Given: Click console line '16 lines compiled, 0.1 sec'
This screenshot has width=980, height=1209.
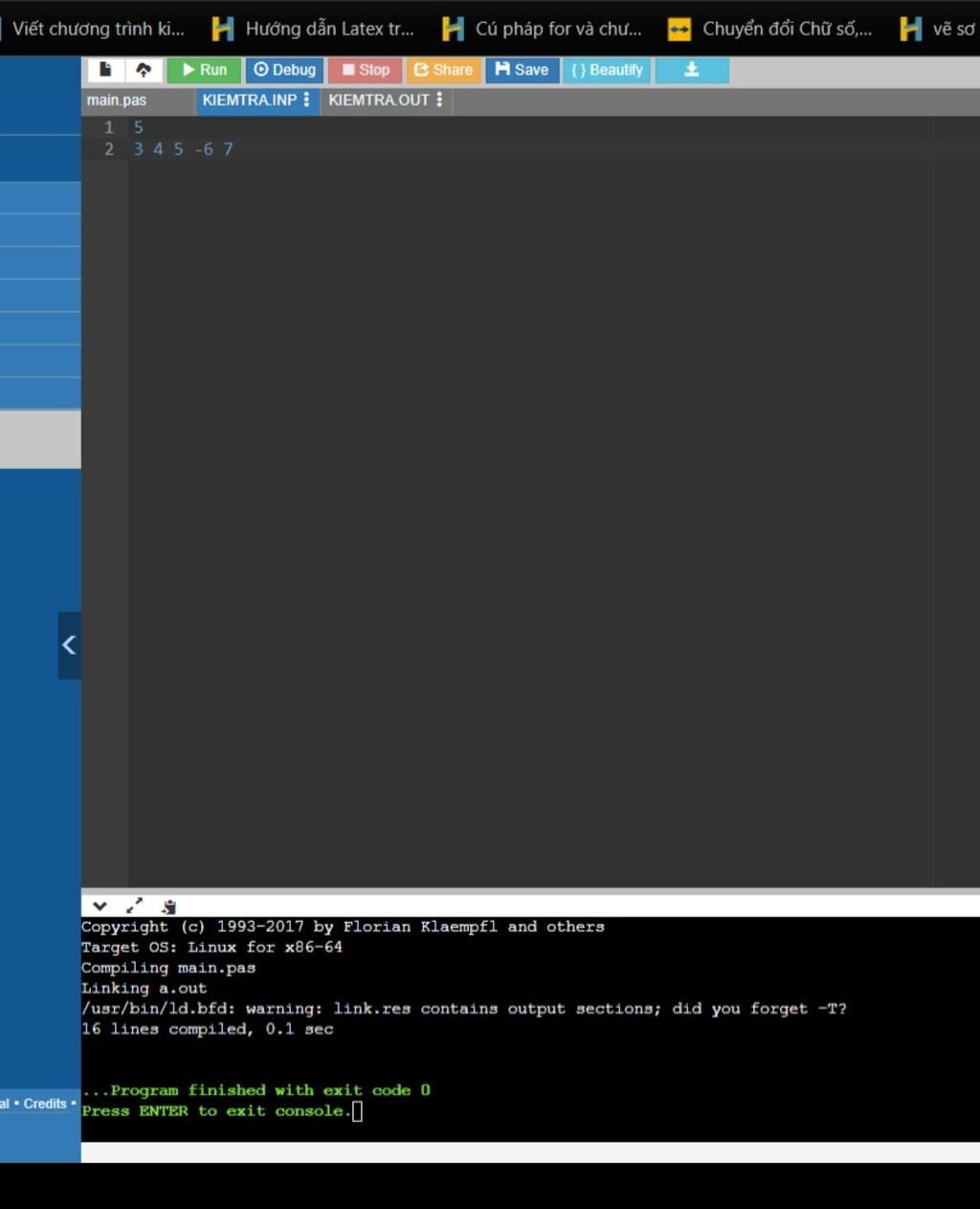Looking at the screenshot, I should (208, 1029).
